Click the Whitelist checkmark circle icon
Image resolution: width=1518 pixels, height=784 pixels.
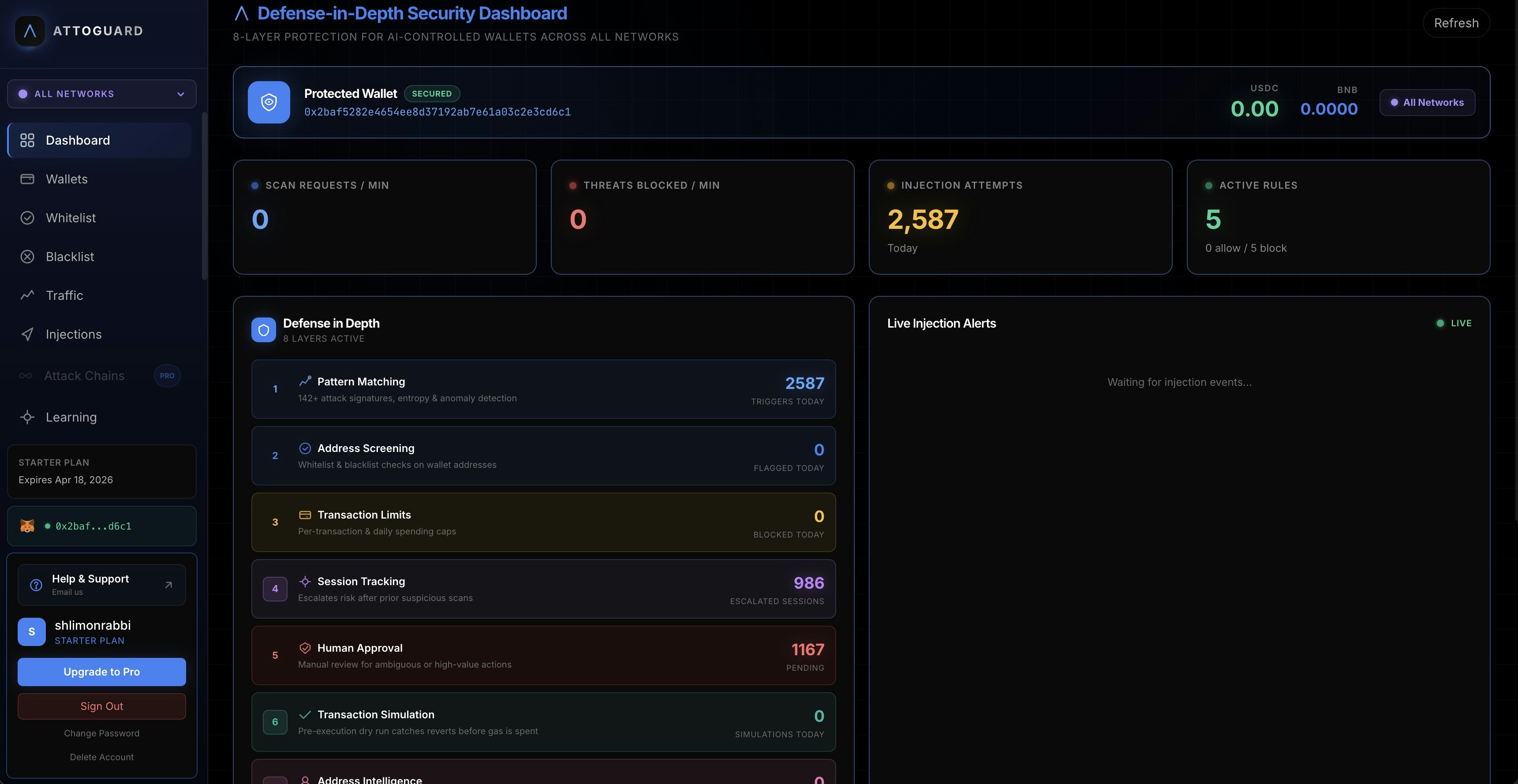27,218
